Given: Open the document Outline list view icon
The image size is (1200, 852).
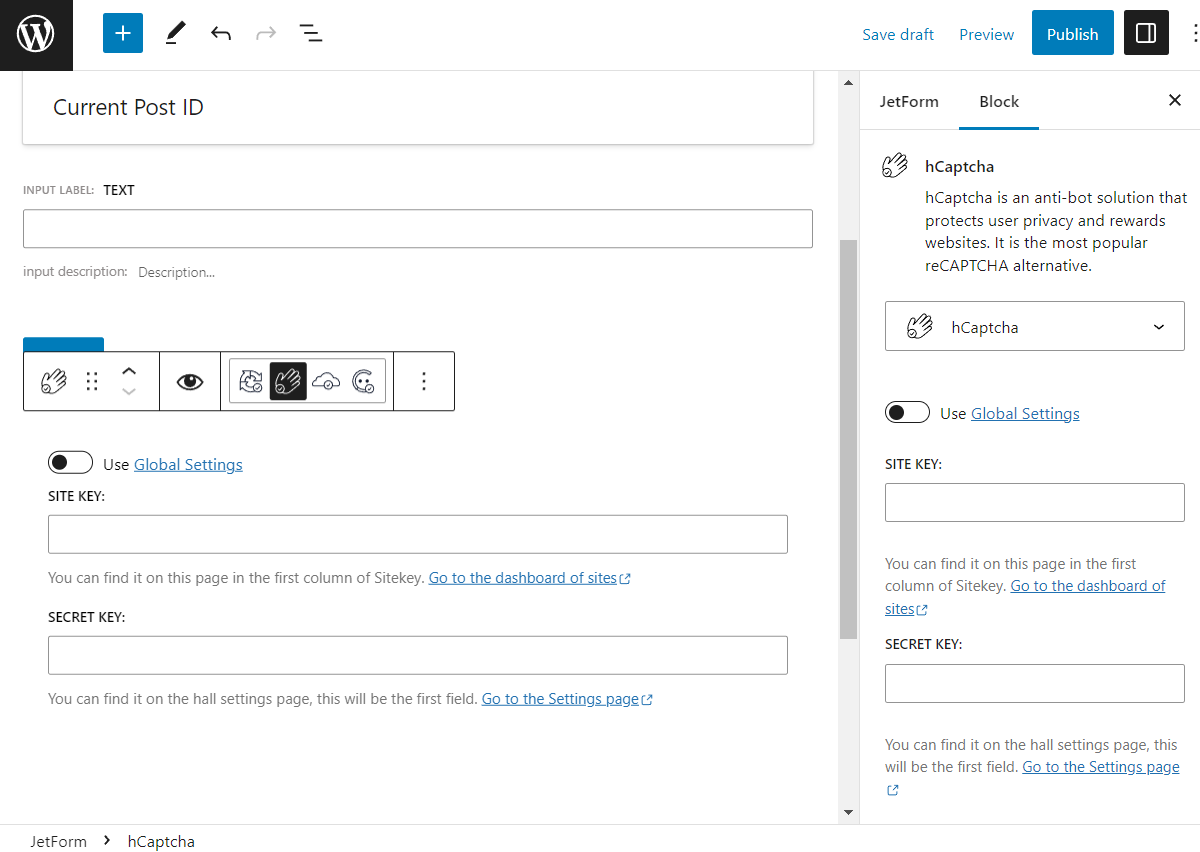Looking at the screenshot, I should click(x=311, y=33).
